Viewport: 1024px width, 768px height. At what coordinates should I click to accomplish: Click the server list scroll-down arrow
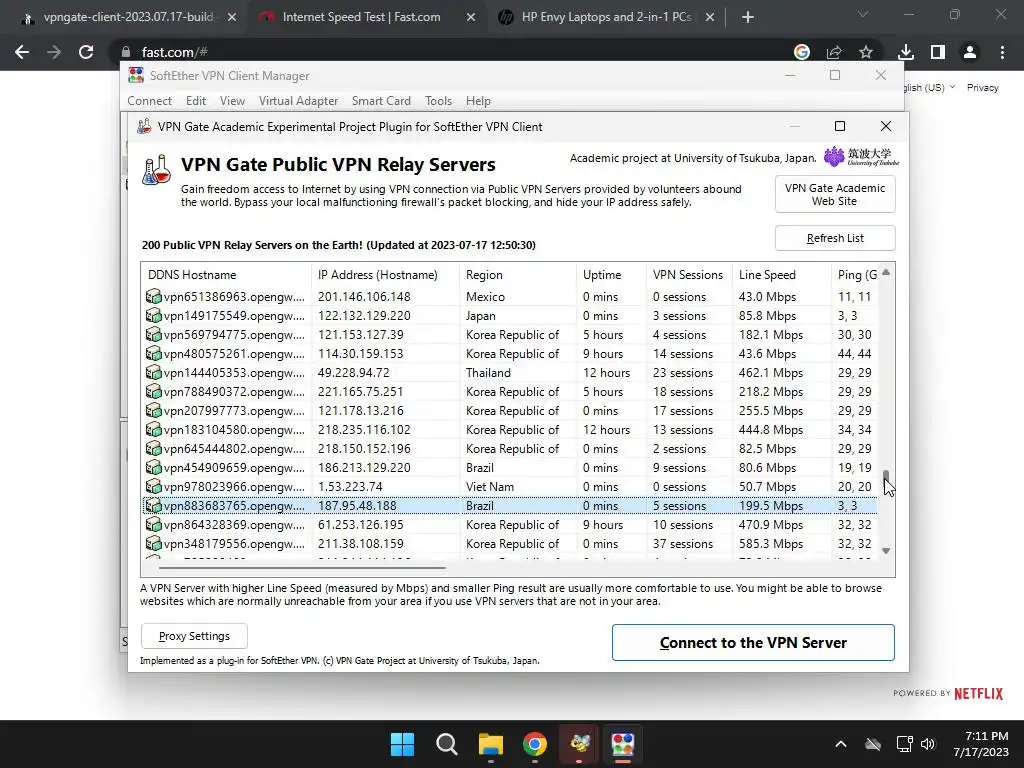click(x=886, y=551)
